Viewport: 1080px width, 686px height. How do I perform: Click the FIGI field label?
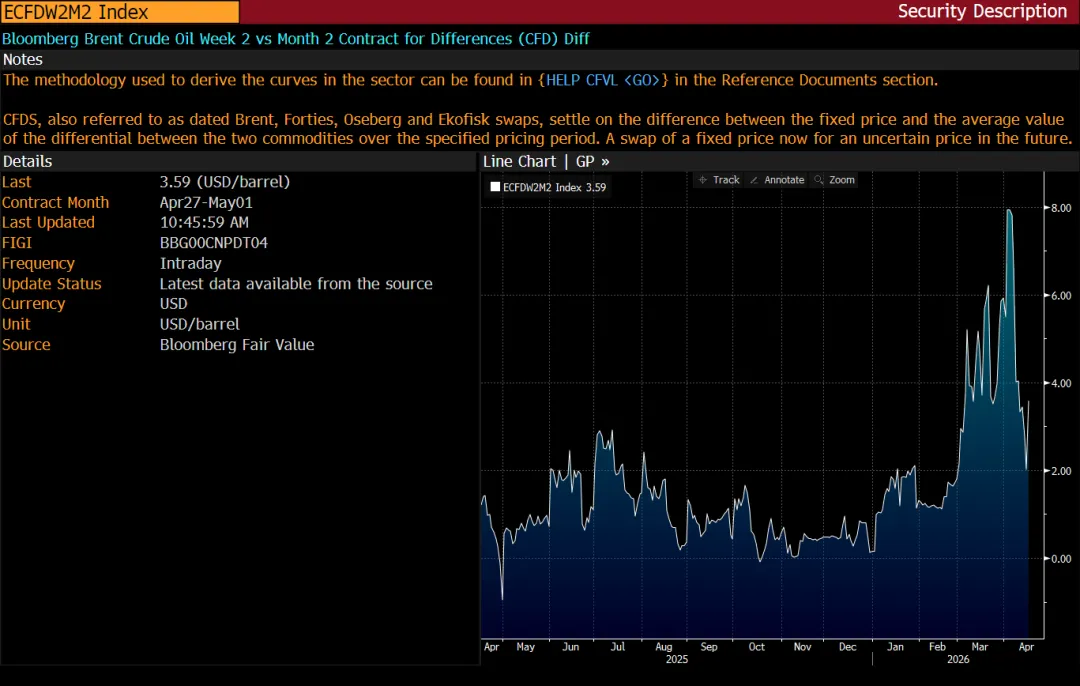[x=17, y=242]
